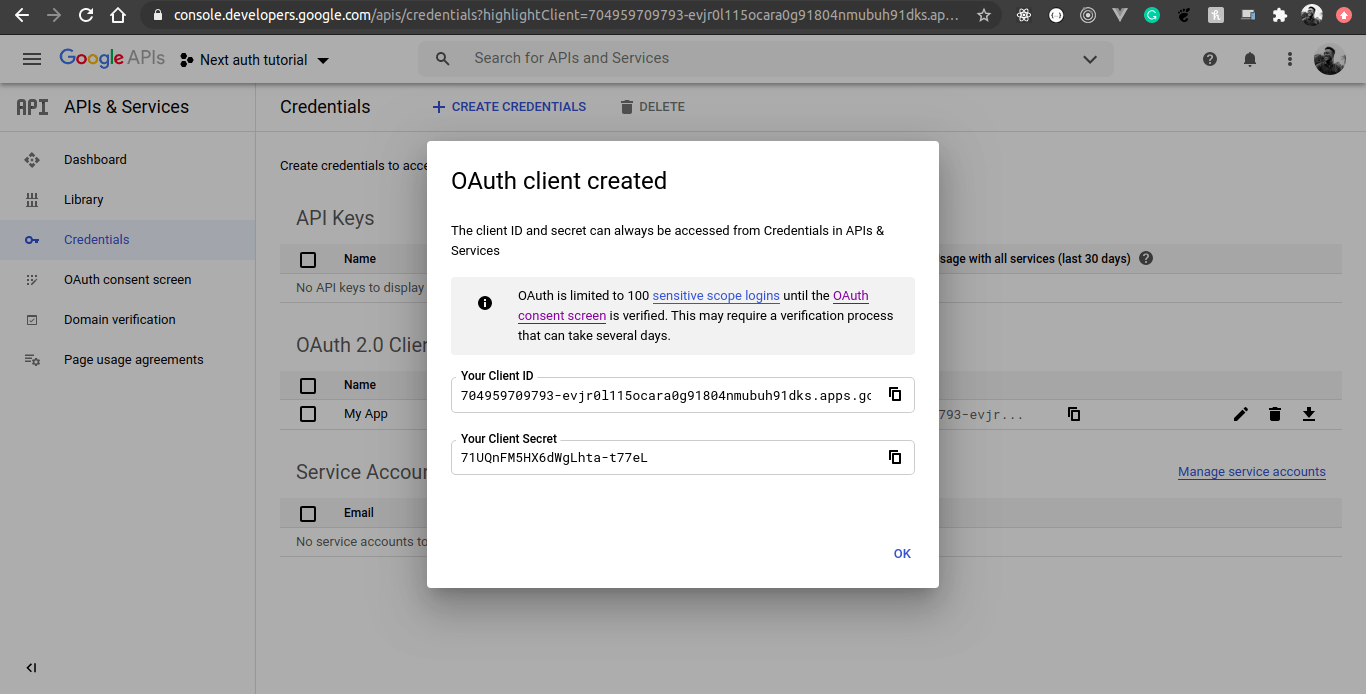Check the Service Accounts Email checkbox
Viewport: 1366px width, 694px height.
307,513
